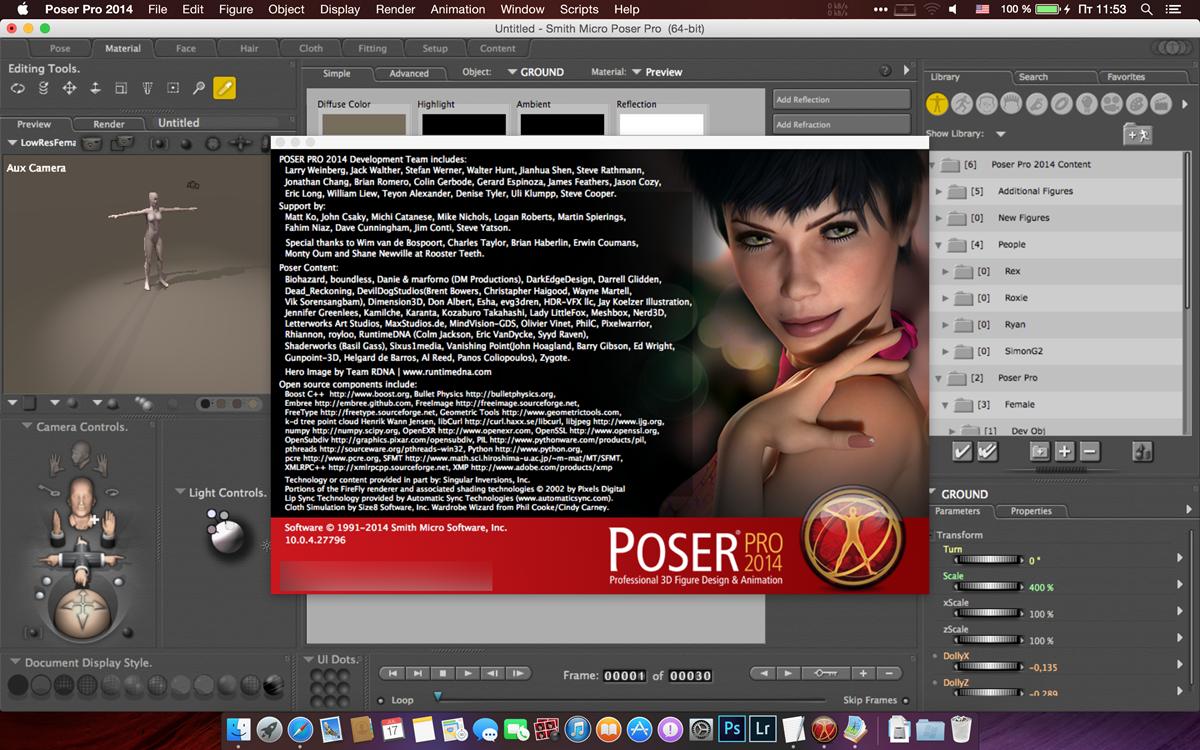Switch to the Render document tab
1200x750 pixels.
(x=109, y=124)
